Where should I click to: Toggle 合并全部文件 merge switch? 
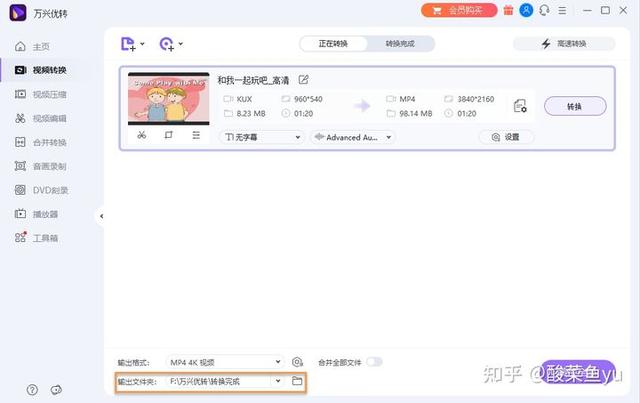point(374,362)
